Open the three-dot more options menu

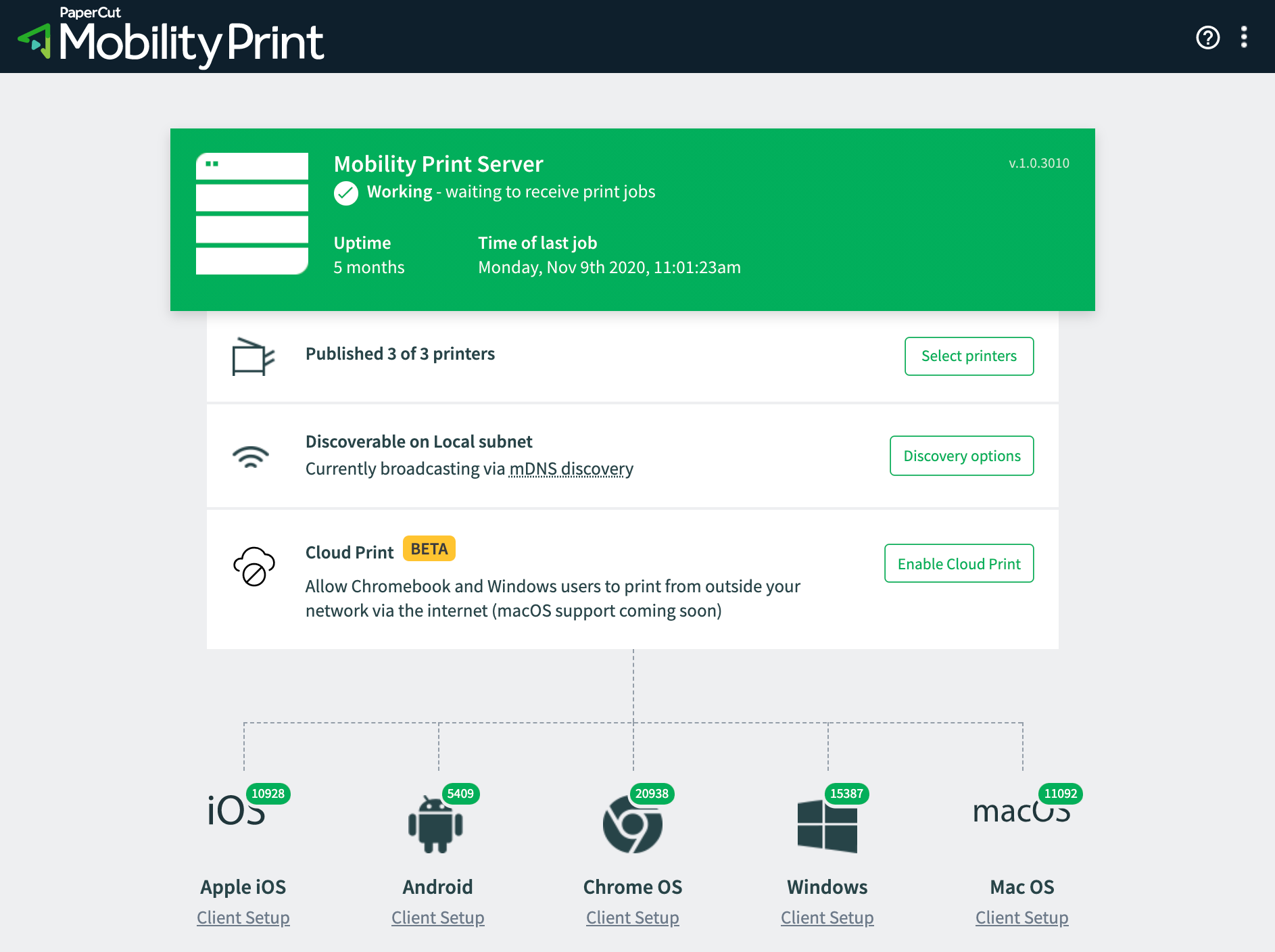(x=1244, y=37)
